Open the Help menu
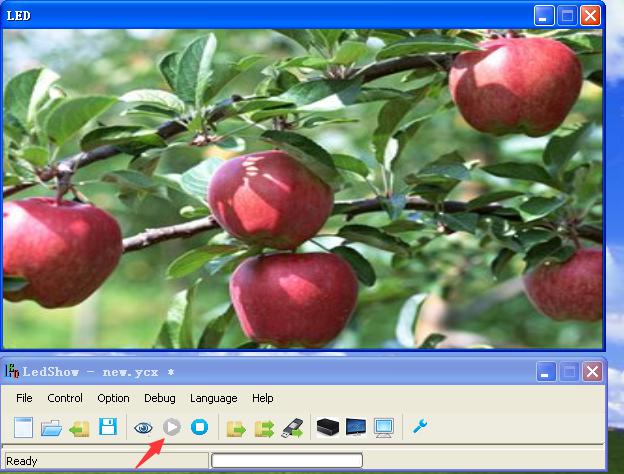This screenshot has height=474, width=624. [263, 398]
